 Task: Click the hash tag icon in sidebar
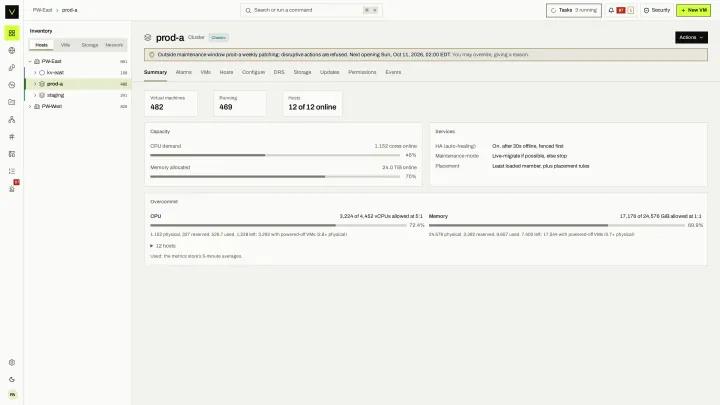pyautogui.click(x=12, y=137)
